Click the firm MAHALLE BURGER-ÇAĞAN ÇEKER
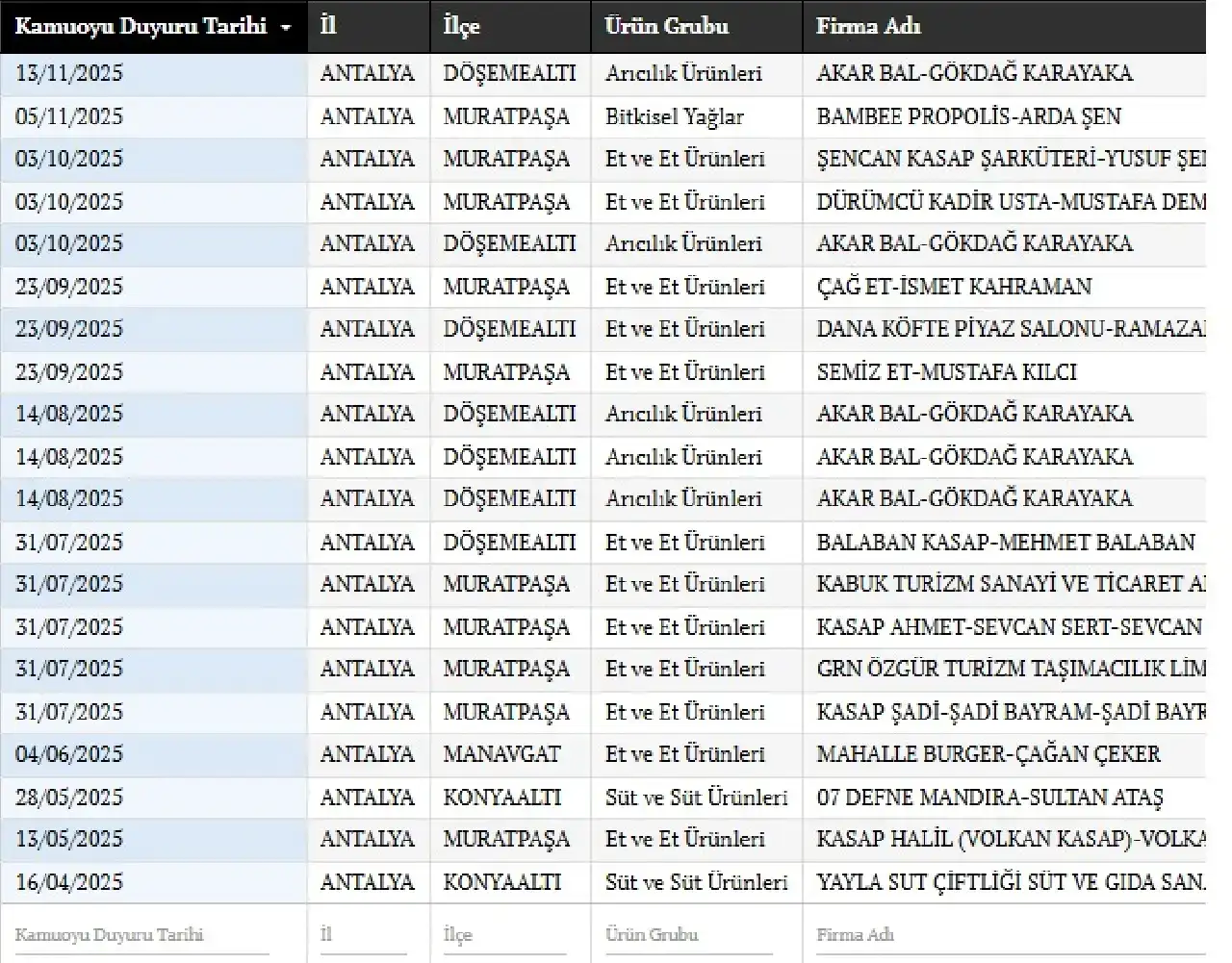 988,754
